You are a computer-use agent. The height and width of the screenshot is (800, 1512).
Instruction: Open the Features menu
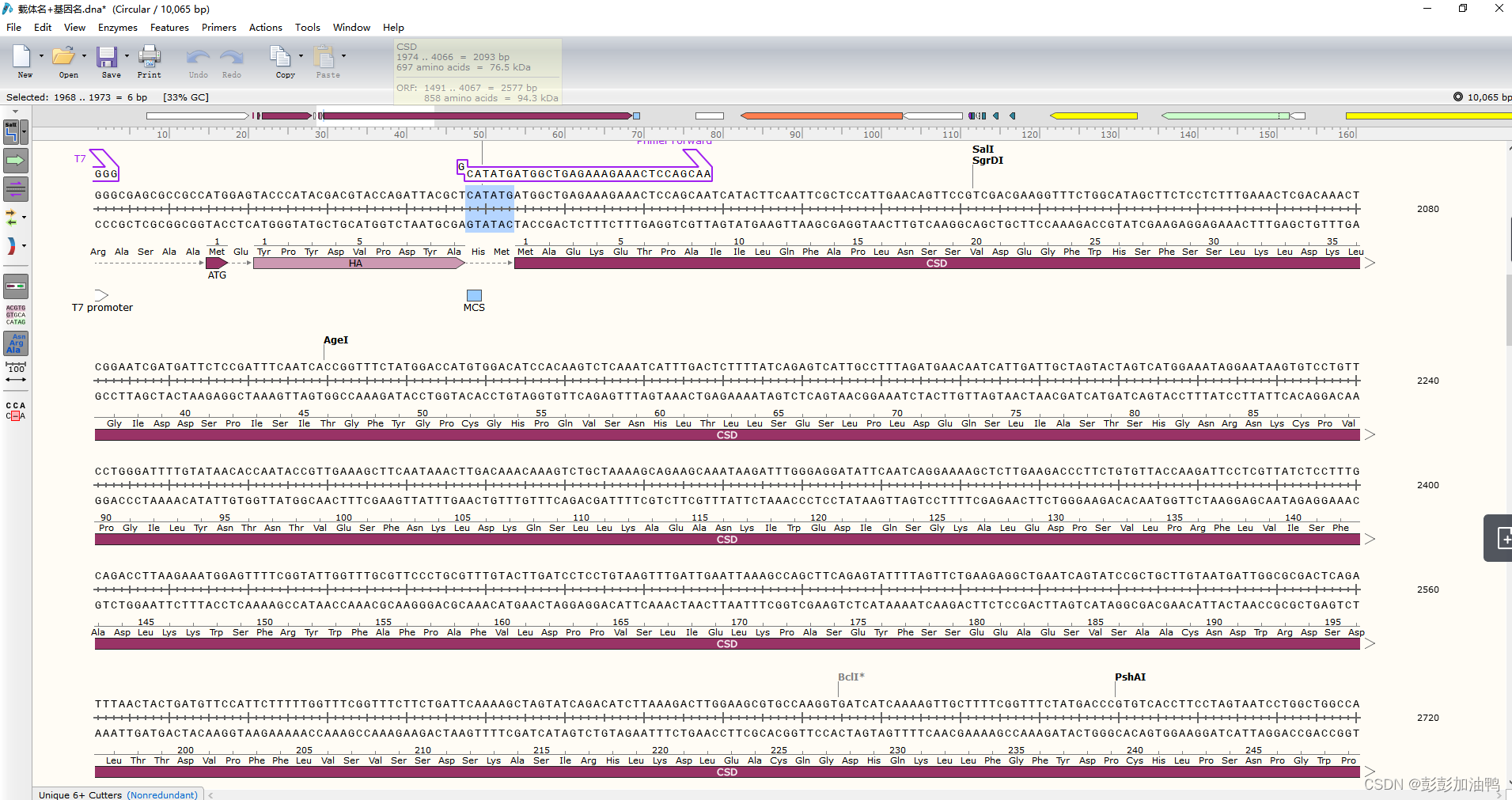tap(169, 27)
